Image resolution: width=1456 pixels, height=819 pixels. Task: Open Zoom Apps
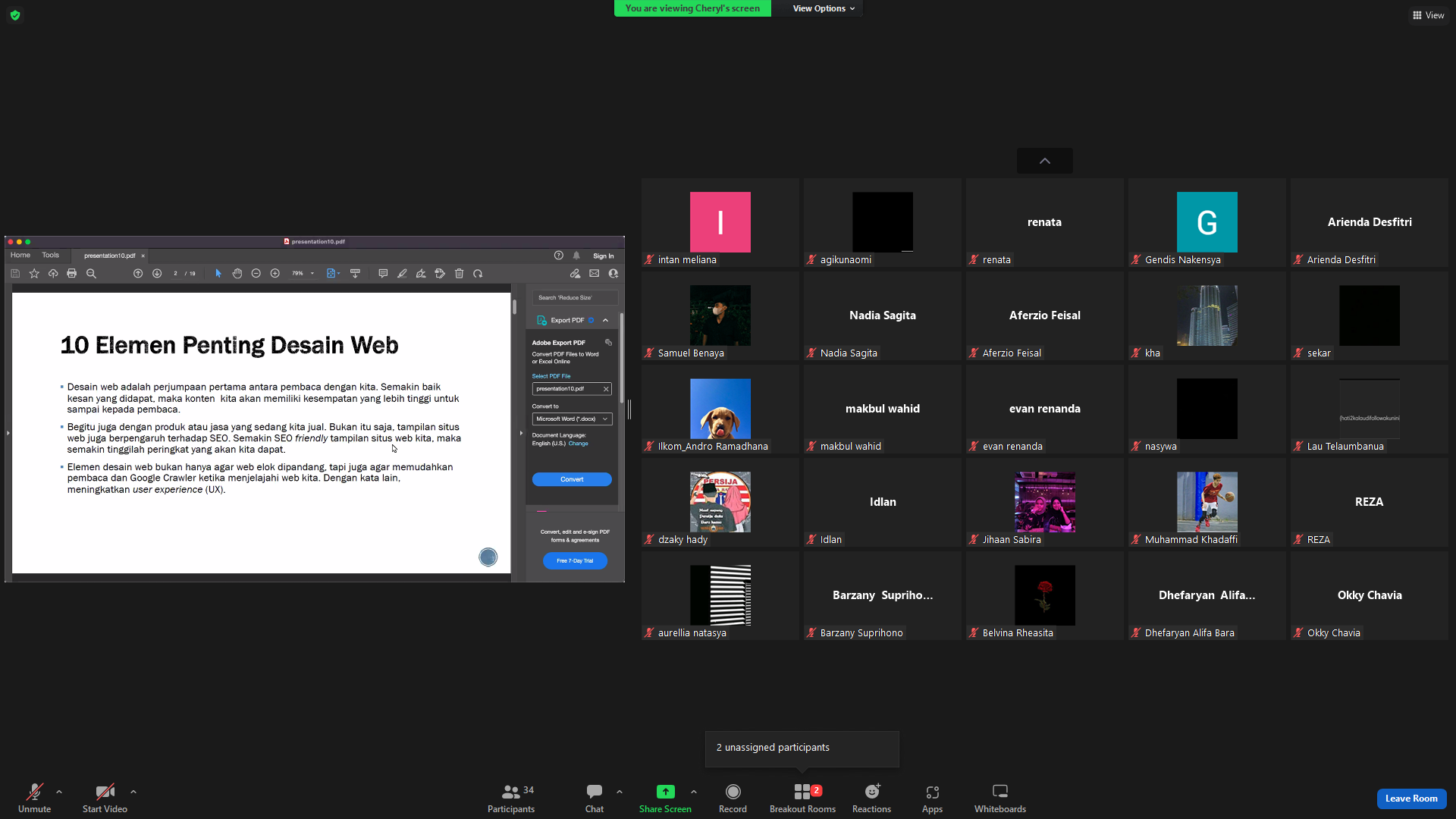(x=932, y=798)
